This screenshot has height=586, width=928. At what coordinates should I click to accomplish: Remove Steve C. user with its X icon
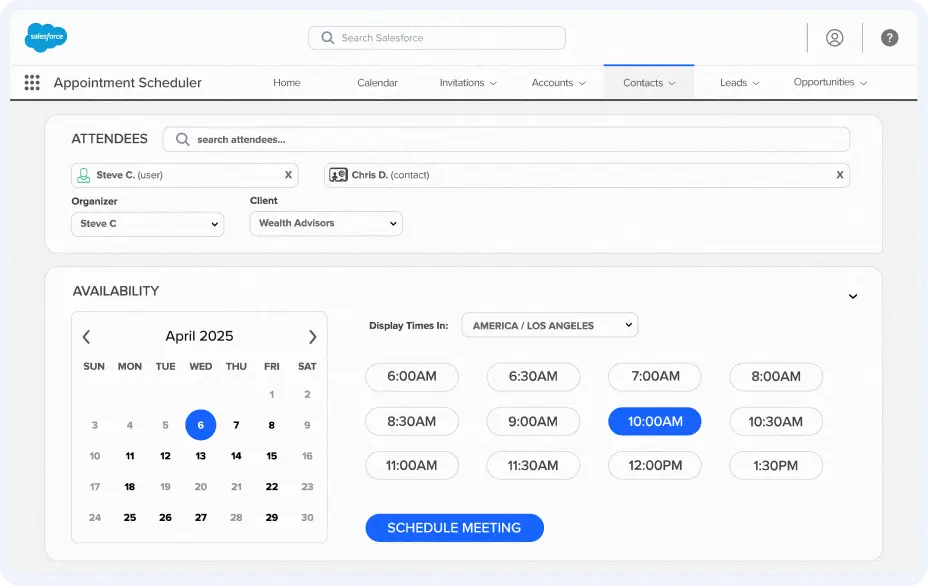pyautogui.click(x=290, y=174)
